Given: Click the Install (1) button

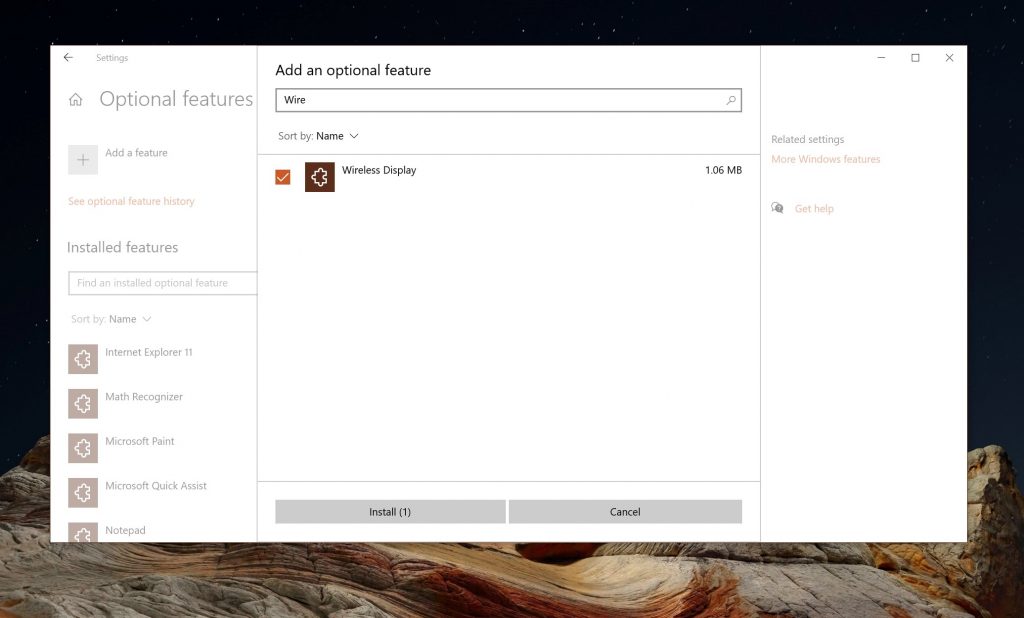Looking at the screenshot, I should pos(390,512).
